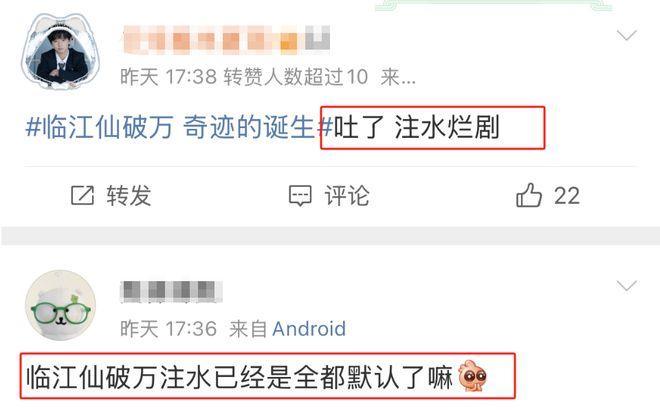
Task: Click the repost share icon
Action: 82,195
